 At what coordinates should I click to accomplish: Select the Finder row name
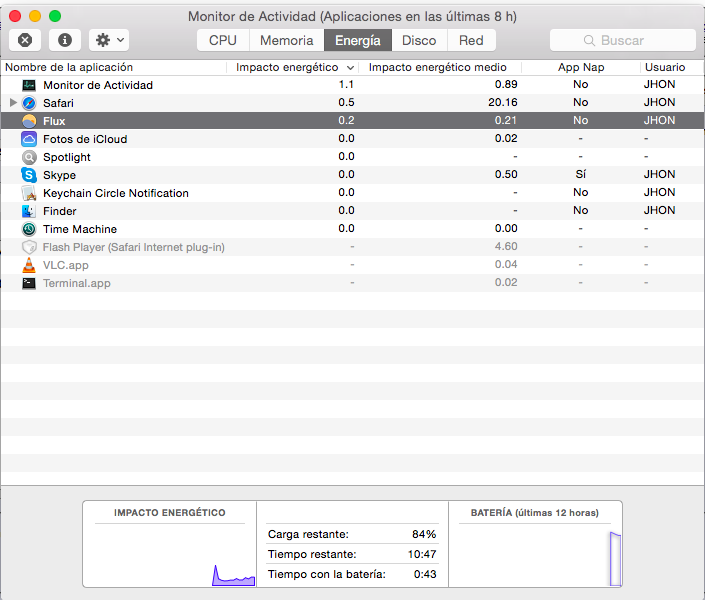point(60,211)
